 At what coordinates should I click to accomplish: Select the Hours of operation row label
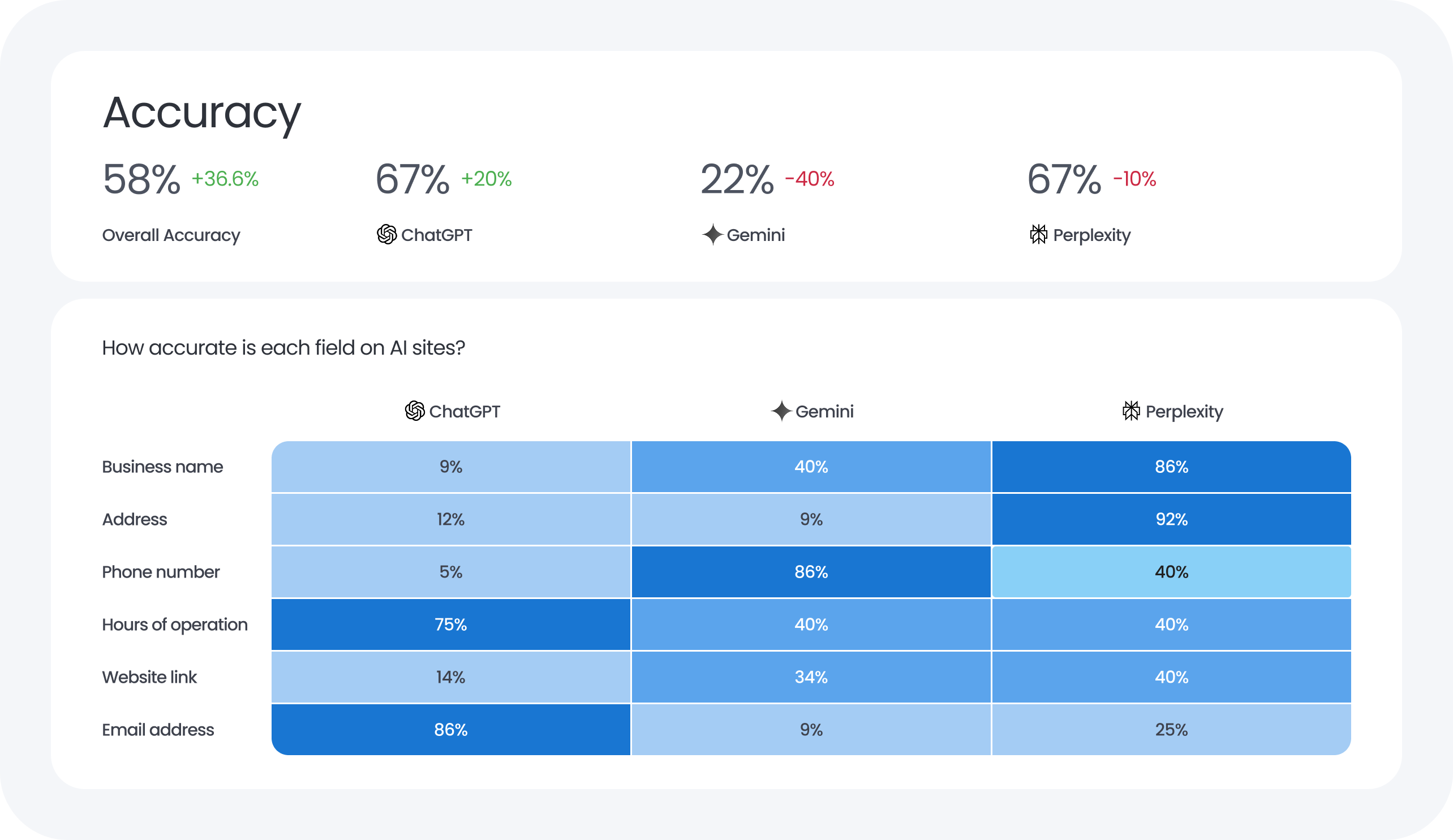tap(175, 624)
